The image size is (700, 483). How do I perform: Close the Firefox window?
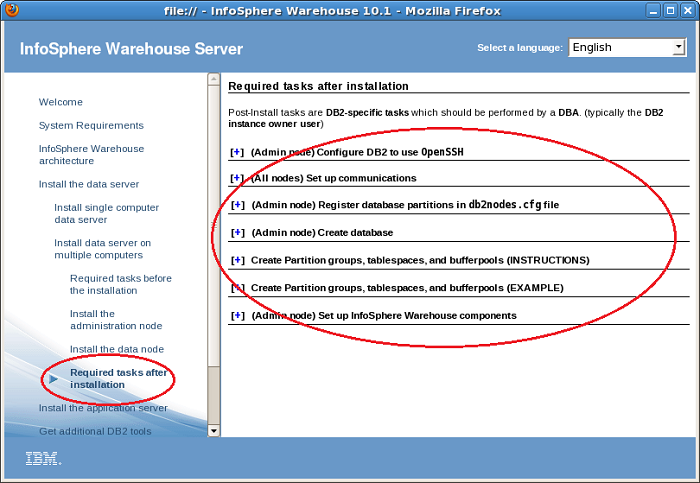(688, 11)
